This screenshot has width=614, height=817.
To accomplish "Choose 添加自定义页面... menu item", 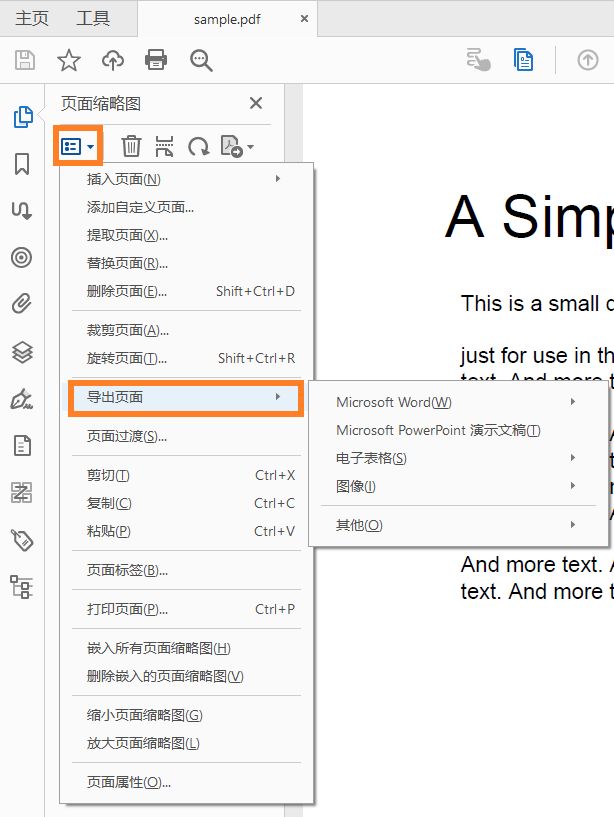I will [x=186, y=207].
